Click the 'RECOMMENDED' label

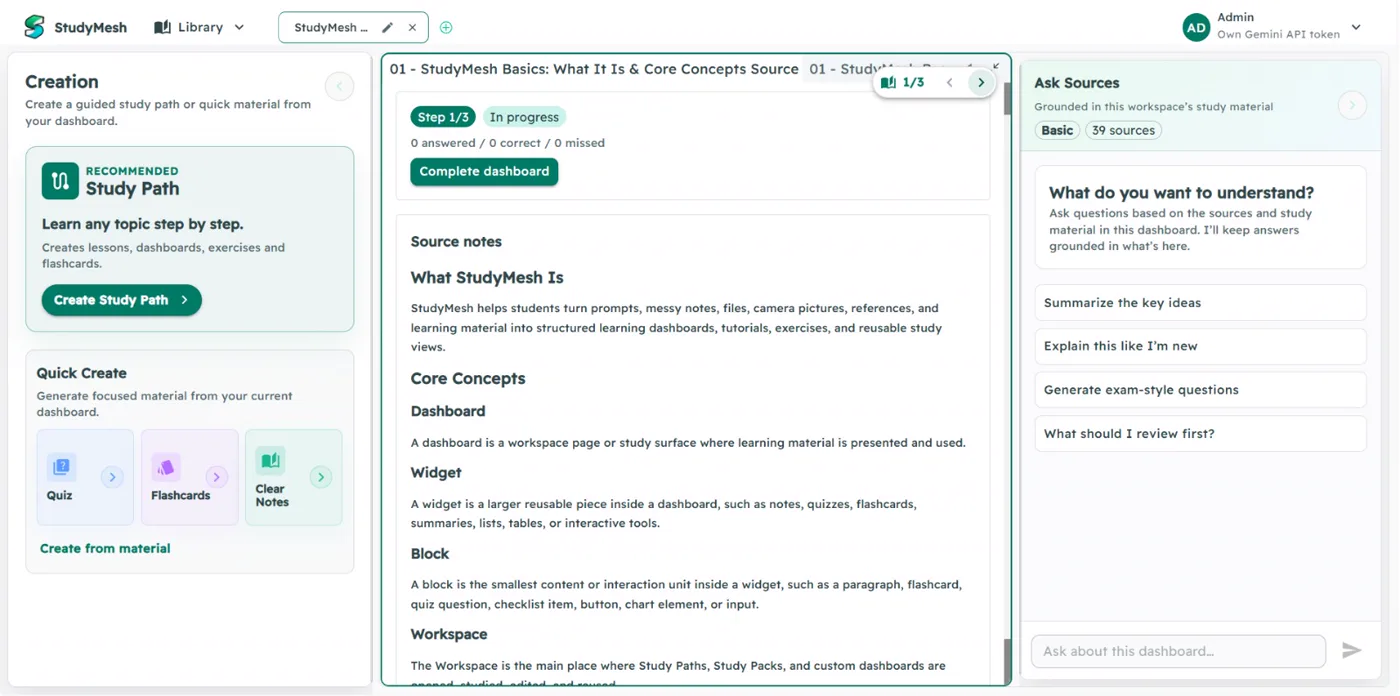[x=132, y=171]
